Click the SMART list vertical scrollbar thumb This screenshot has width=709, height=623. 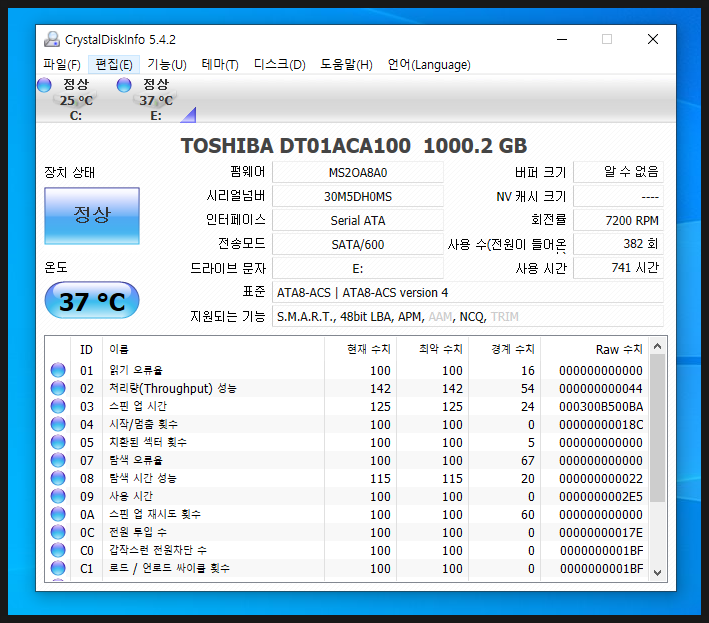[657, 428]
